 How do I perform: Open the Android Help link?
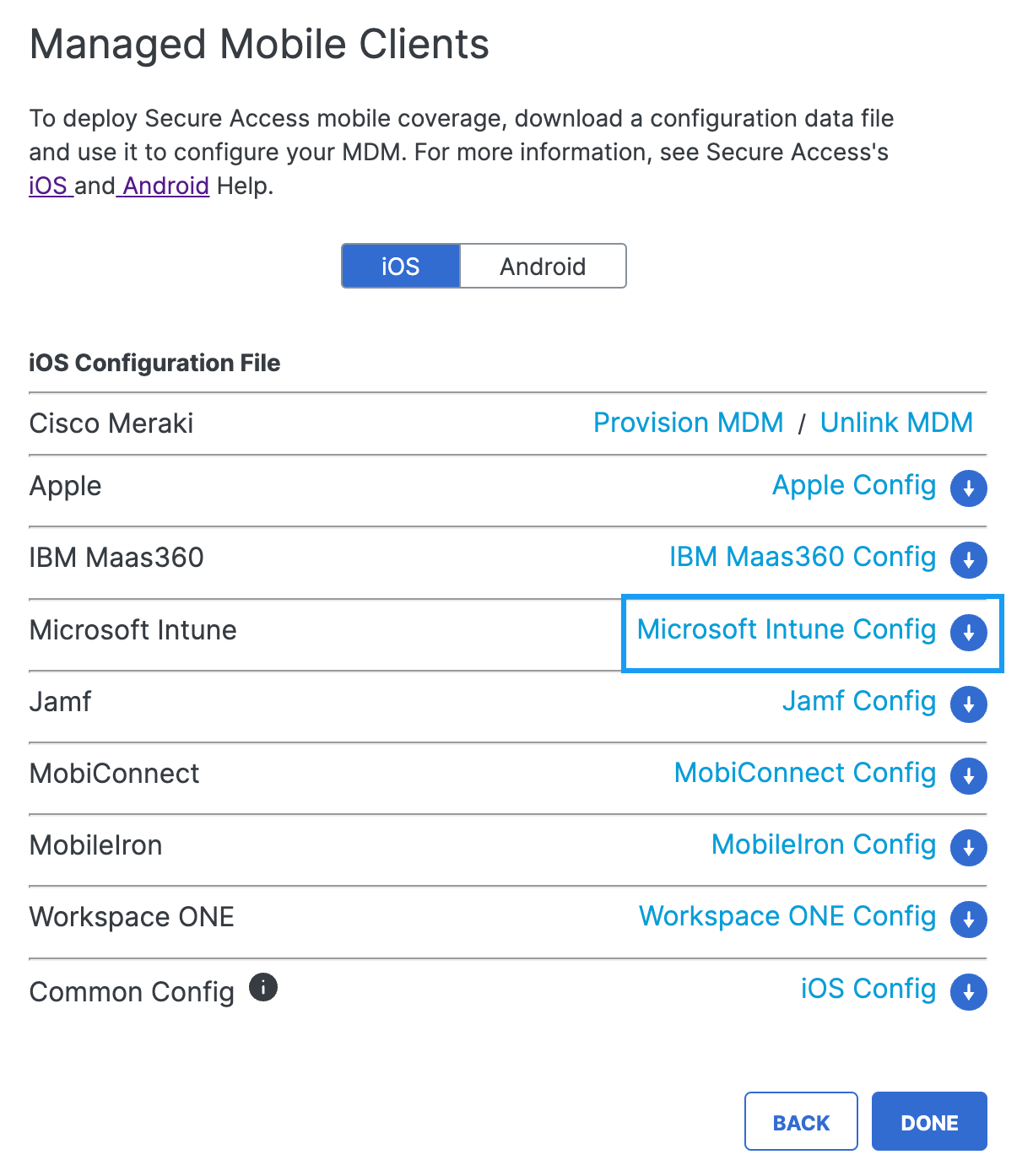pyautogui.click(x=166, y=186)
